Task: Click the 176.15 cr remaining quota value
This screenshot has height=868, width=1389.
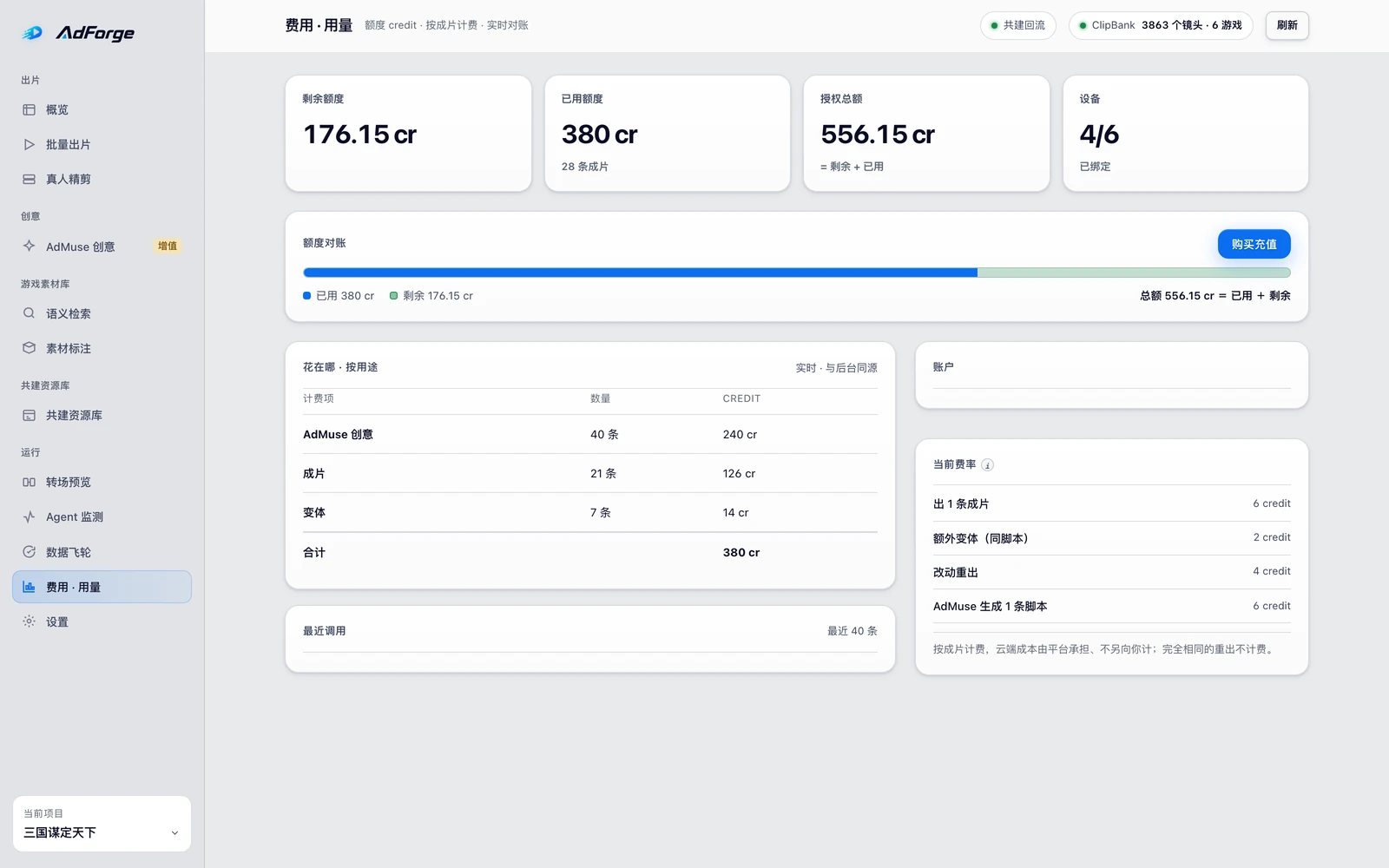Action: (359, 135)
